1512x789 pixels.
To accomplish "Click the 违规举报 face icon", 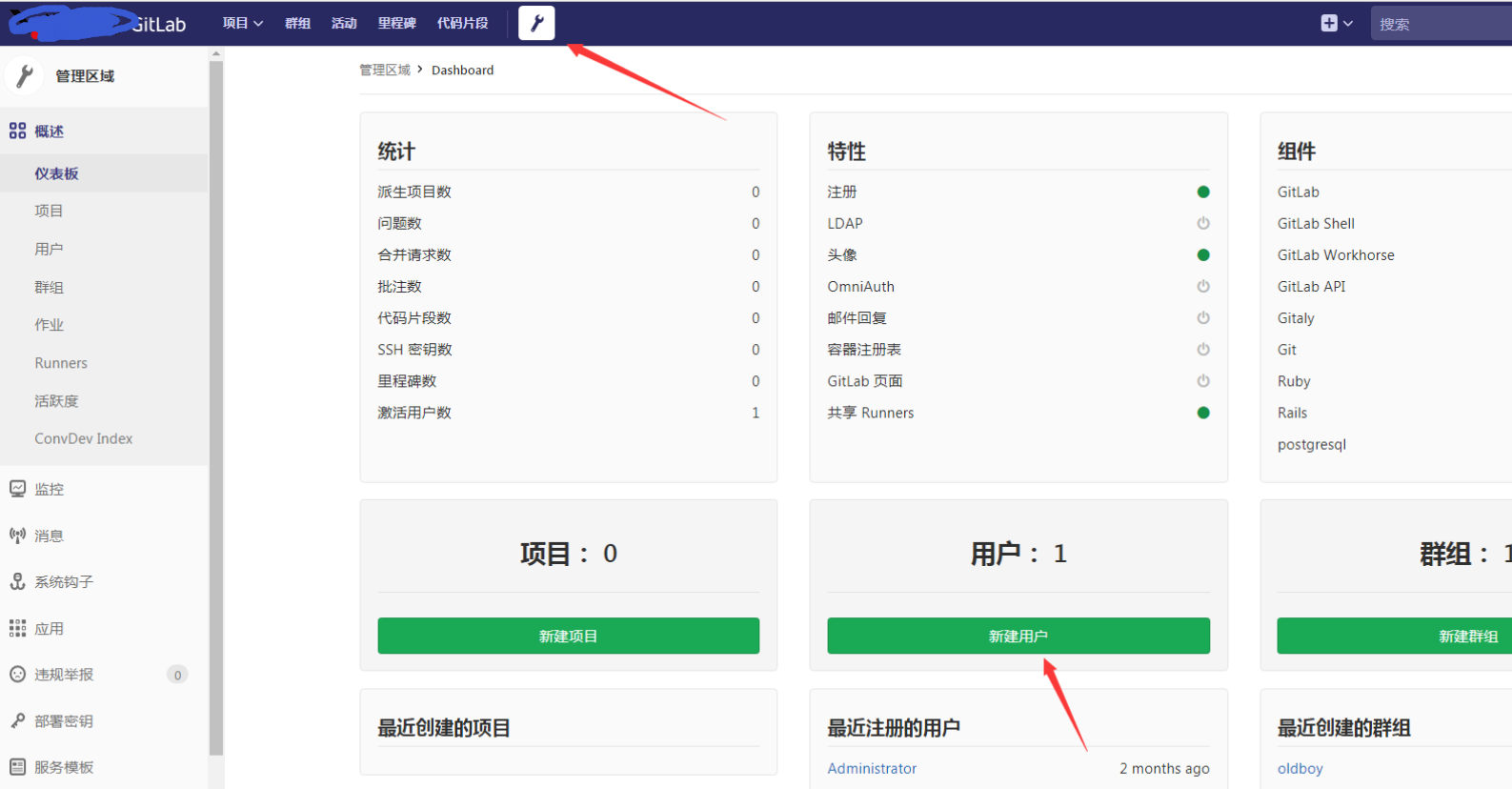I will pyautogui.click(x=17, y=674).
